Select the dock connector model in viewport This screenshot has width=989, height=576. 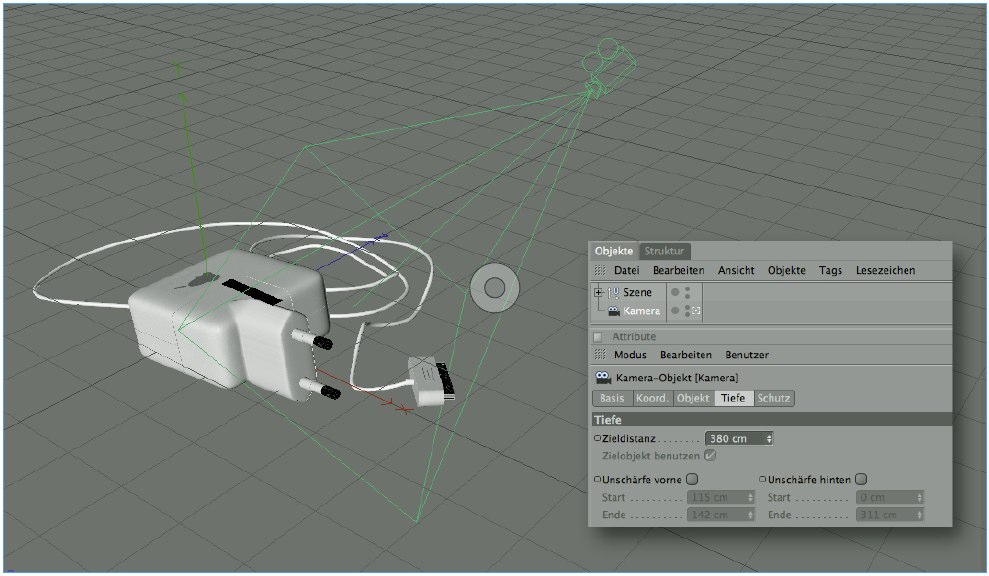[431, 381]
